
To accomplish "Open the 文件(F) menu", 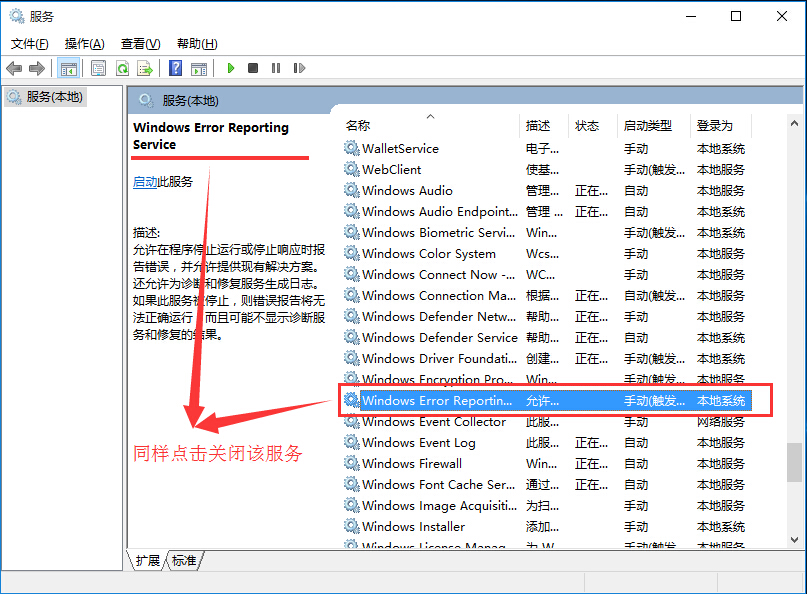I will point(29,44).
